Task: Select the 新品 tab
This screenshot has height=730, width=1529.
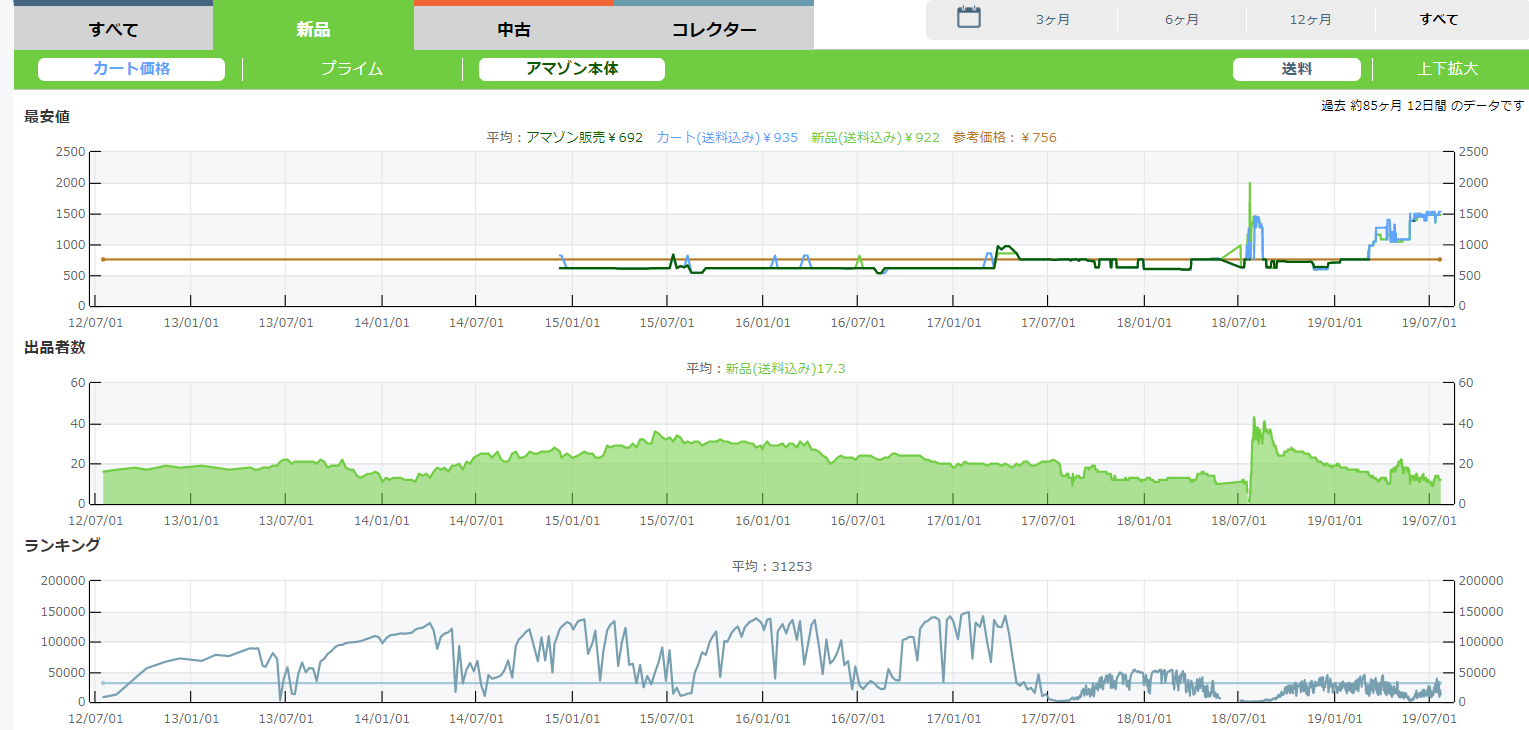Action: tap(313, 29)
